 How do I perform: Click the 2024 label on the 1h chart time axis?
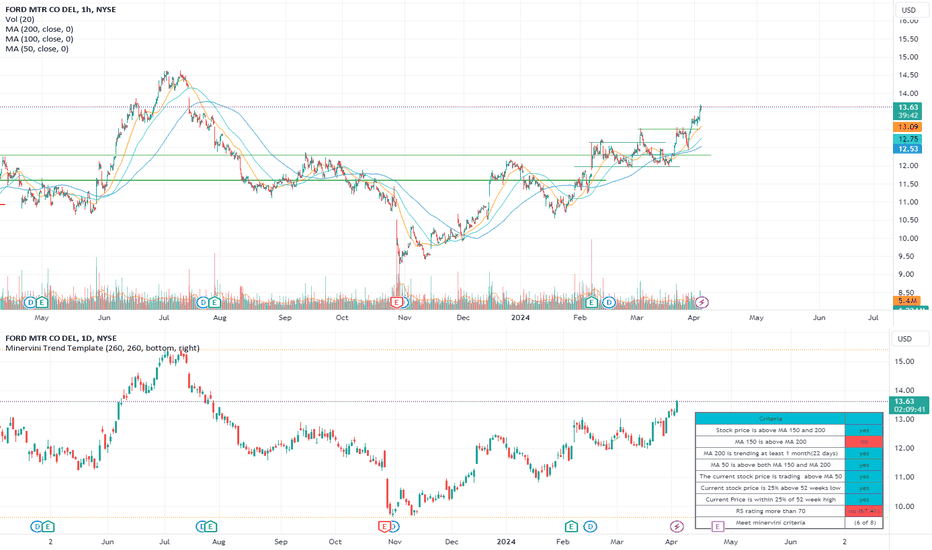[x=520, y=318]
